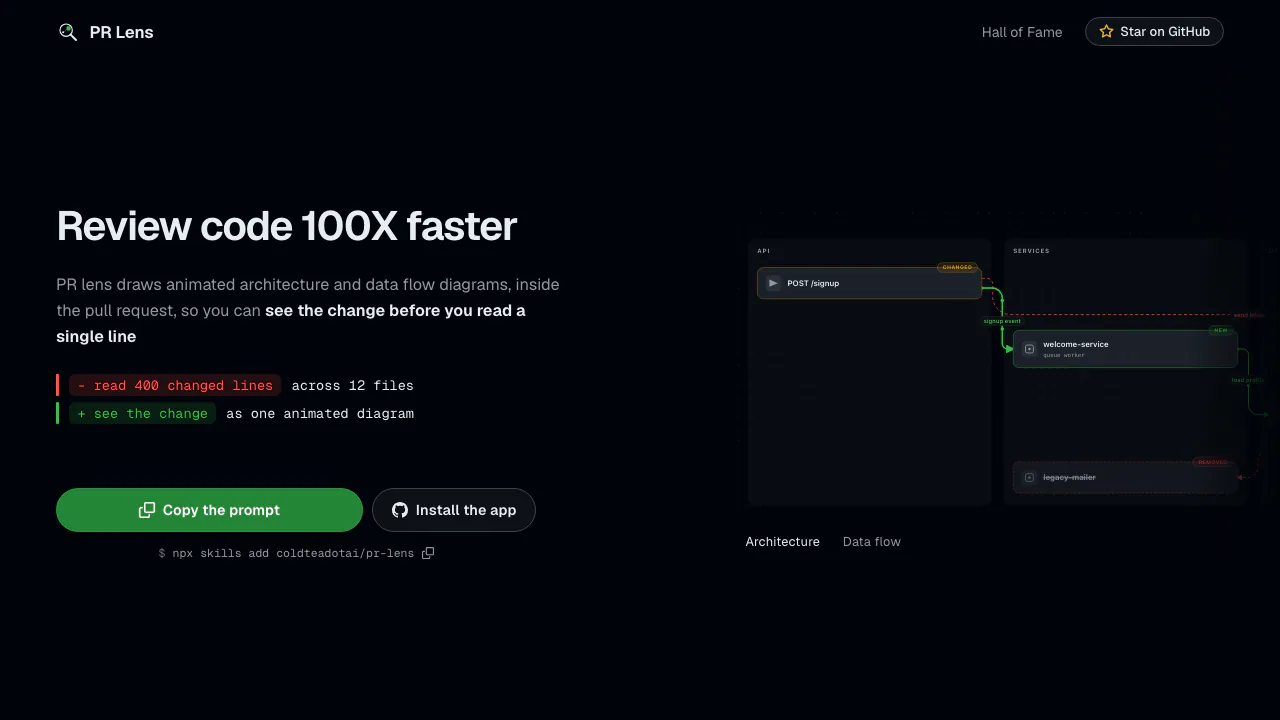The image size is (1280, 720).
Task: Click the SERVICES column header
Action: tap(1031, 251)
